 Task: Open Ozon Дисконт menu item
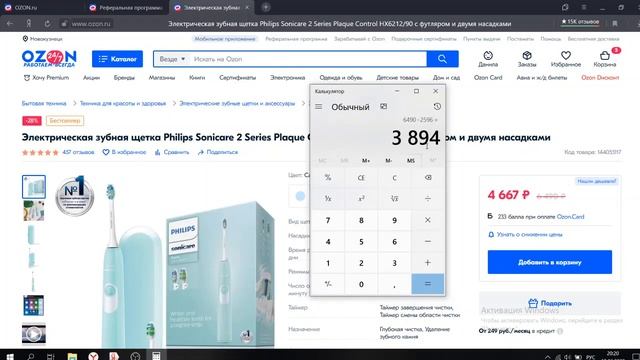(600, 78)
